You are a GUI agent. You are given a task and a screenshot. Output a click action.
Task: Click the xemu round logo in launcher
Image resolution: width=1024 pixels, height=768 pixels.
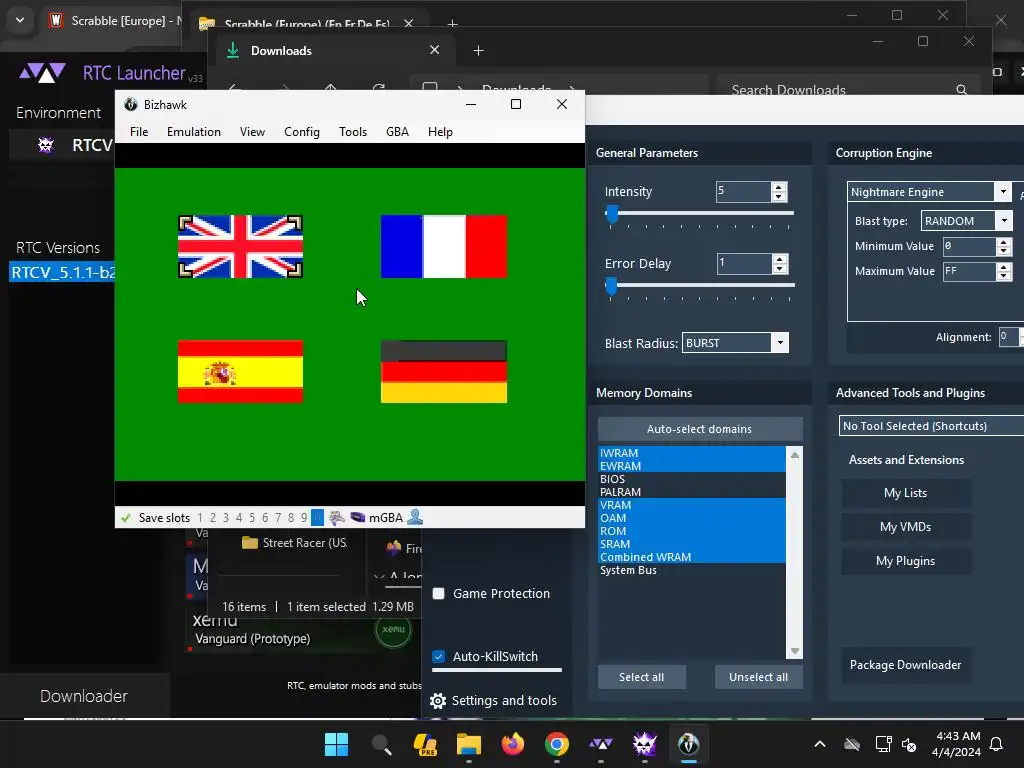point(393,629)
